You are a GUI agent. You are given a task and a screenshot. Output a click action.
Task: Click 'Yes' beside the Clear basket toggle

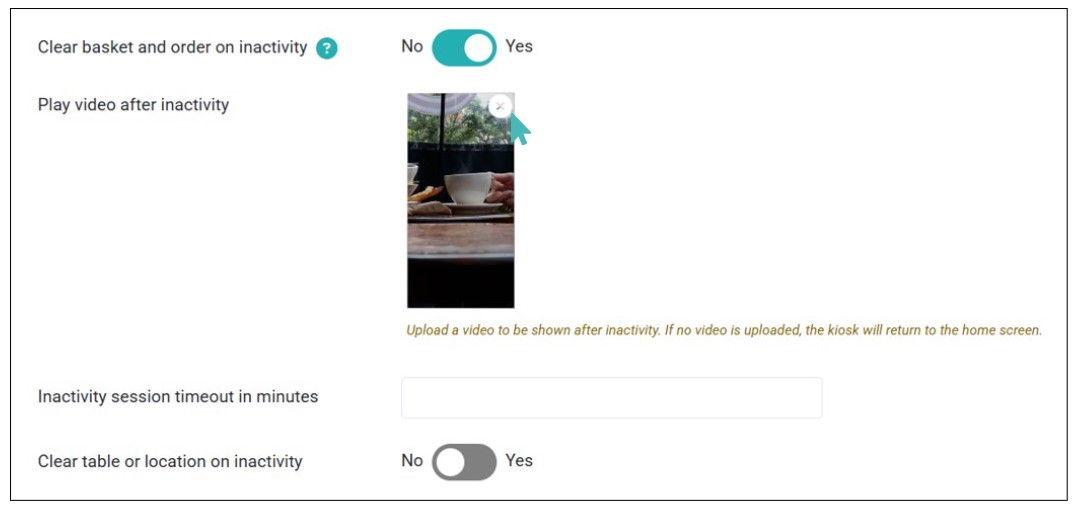pos(519,46)
